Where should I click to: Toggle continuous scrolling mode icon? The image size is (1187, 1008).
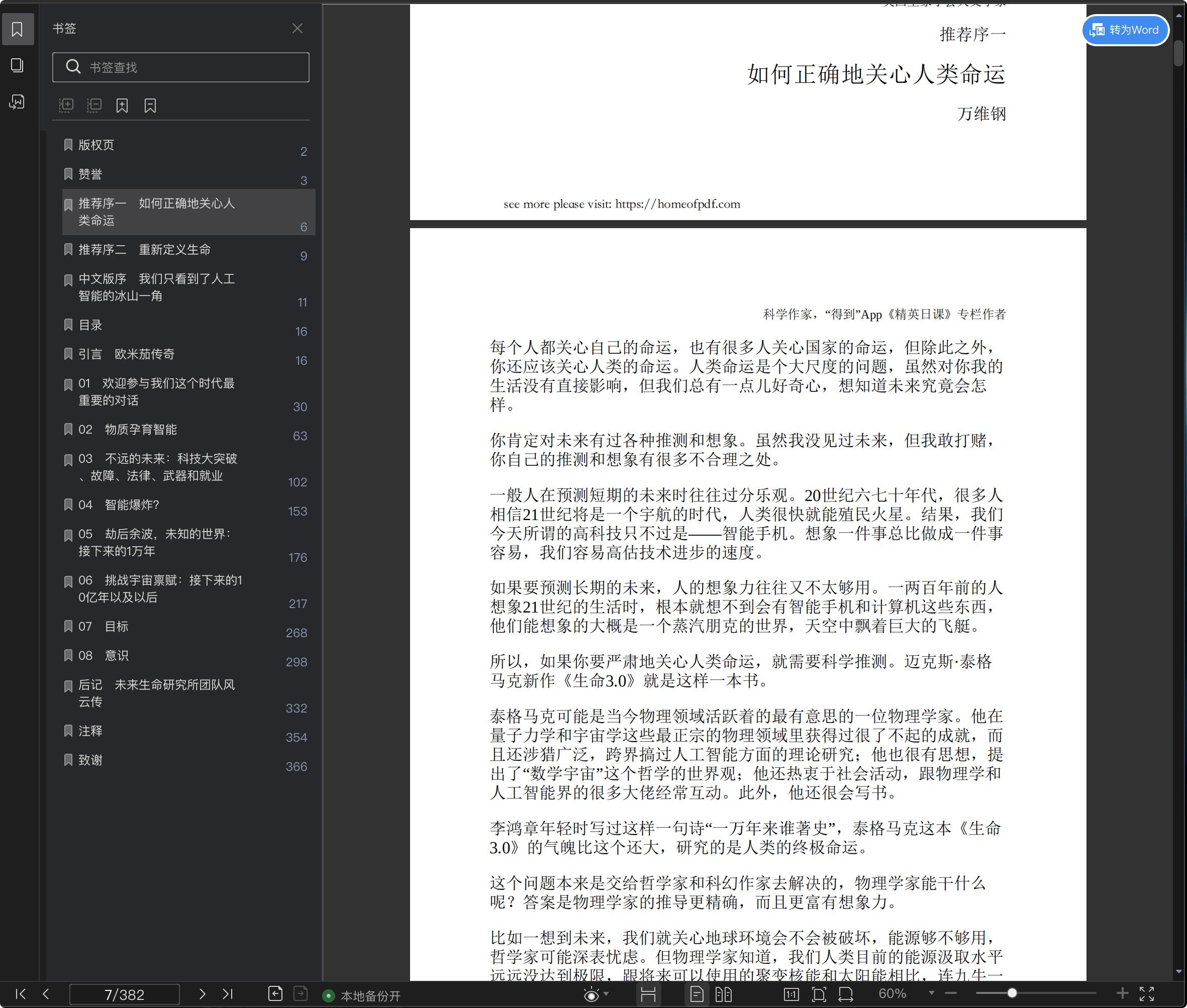pos(648,994)
